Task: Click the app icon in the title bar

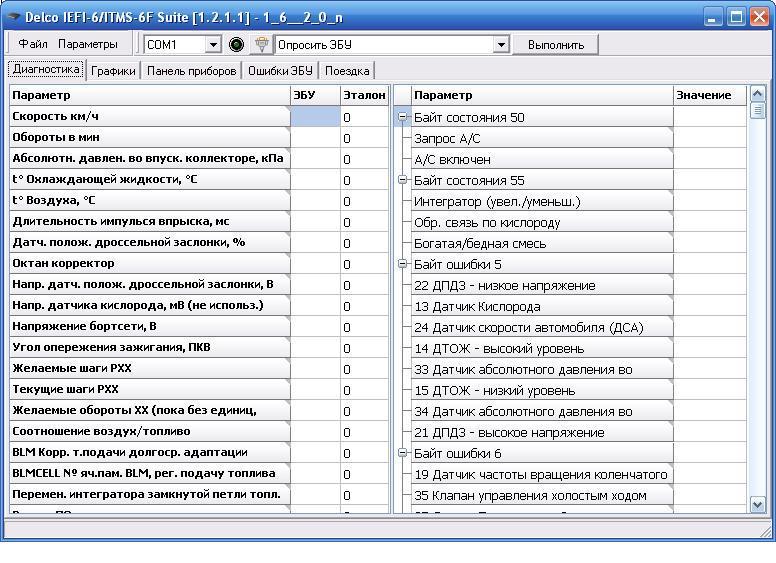Action: (12, 17)
